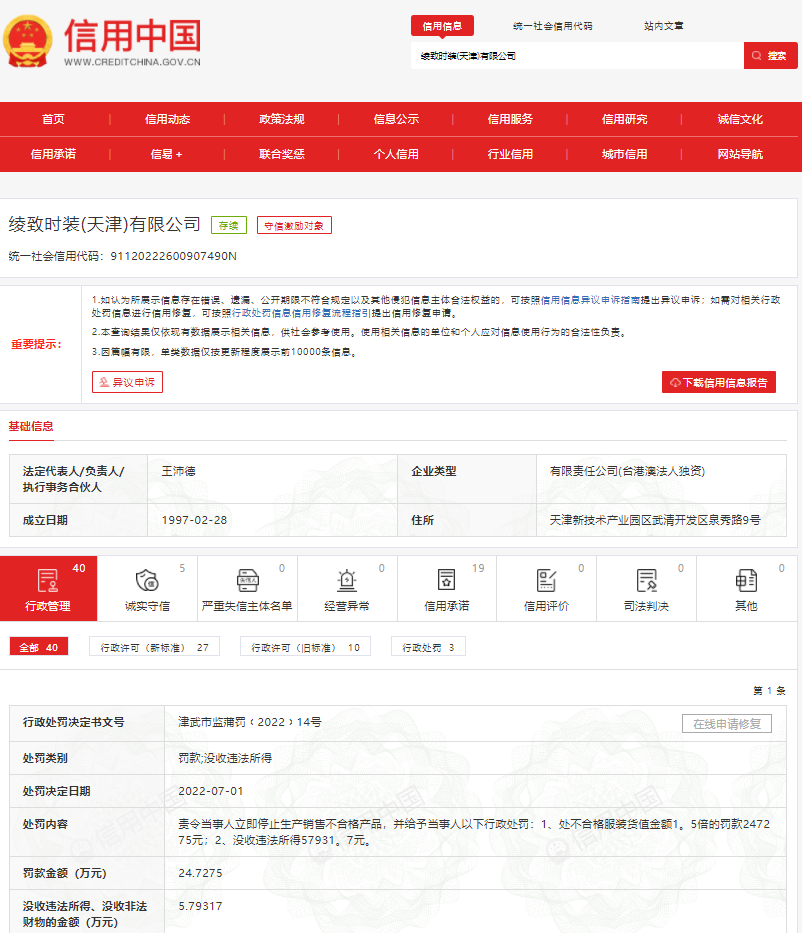Select the 行政管理 category icon tab

(48, 588)
